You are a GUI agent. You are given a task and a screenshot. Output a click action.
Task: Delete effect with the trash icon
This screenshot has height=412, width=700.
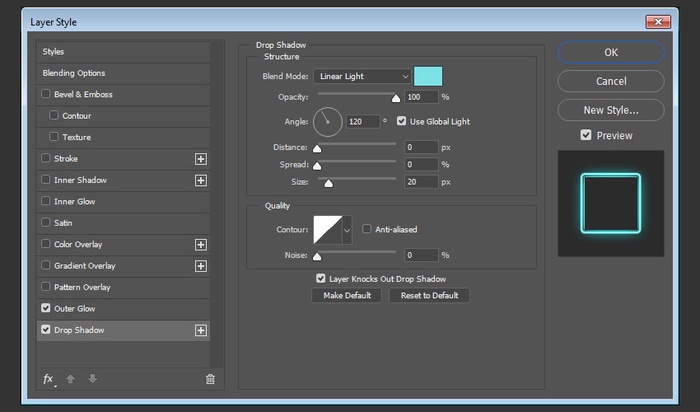pos(210,379)
